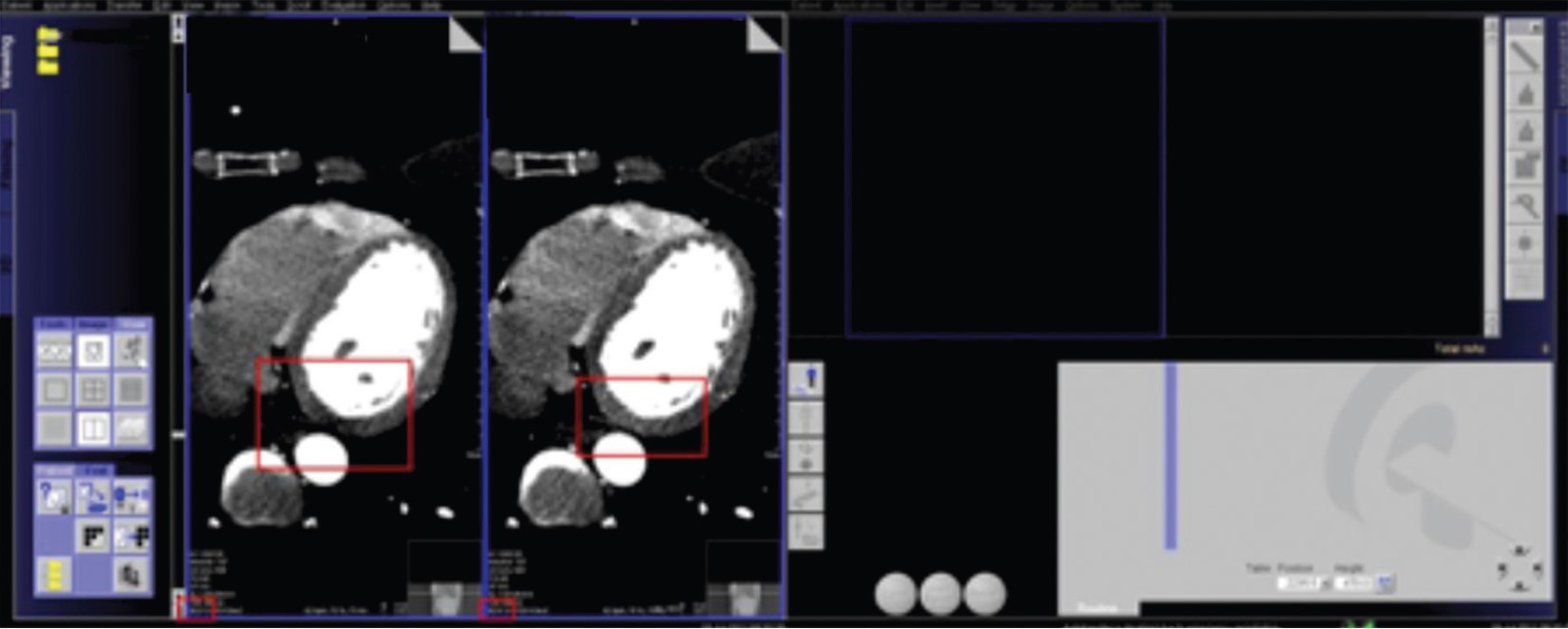This screenshot has width=1568, height=629.
Task: Select the diagonal line tool in right toolbar
Action: pos(1525,56)
